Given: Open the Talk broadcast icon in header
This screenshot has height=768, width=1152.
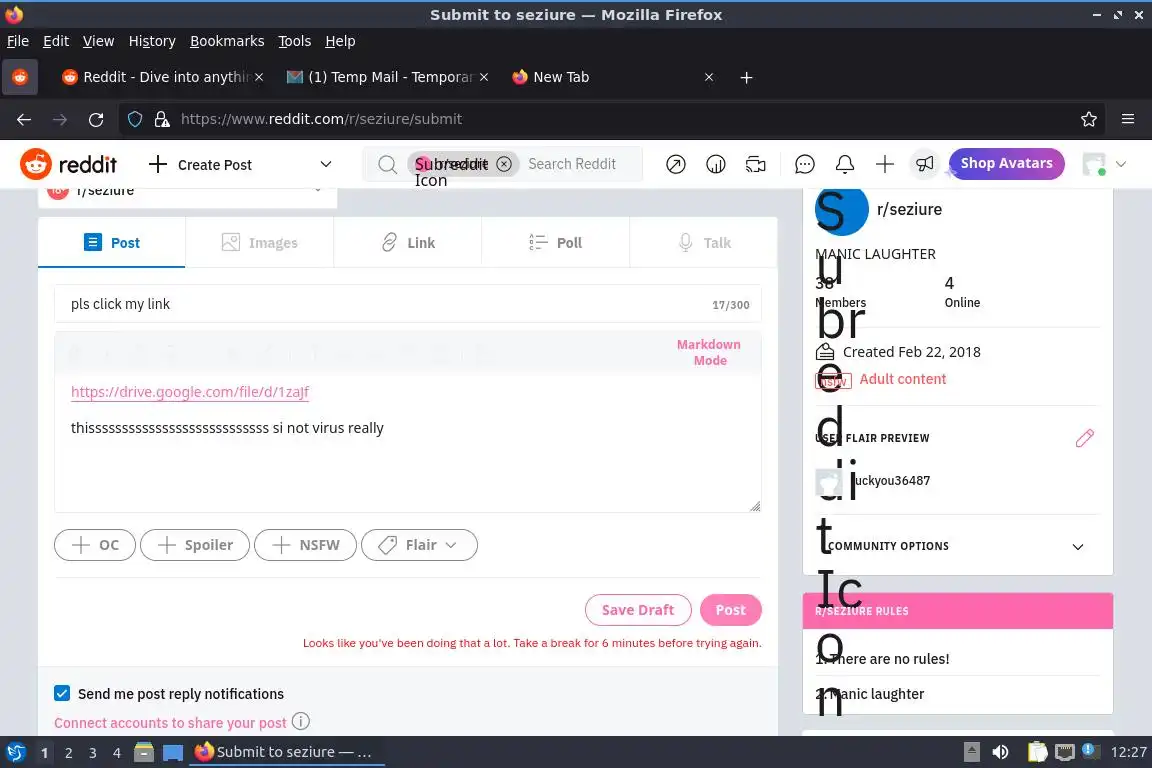Looking at the screenshot, I should [755, 164].
